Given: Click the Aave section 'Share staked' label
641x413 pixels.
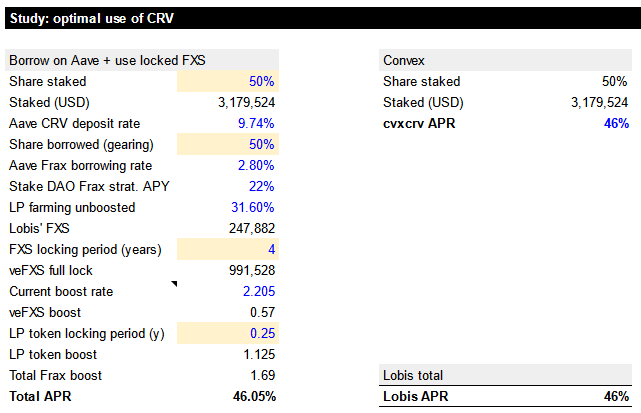Looking at the screenshot, I should point(47,81).
